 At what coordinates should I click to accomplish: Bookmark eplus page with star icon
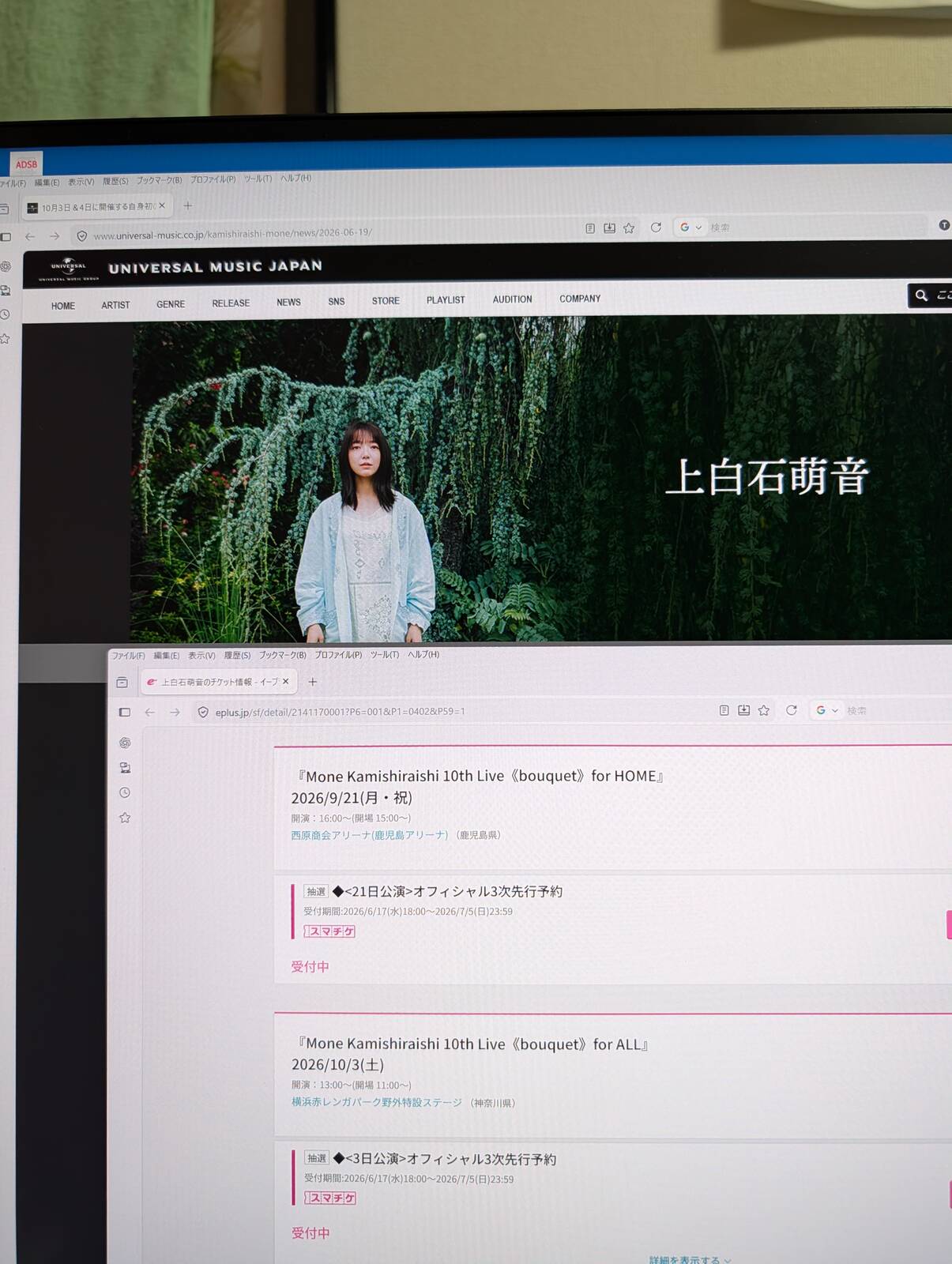[x=763, y=710]
